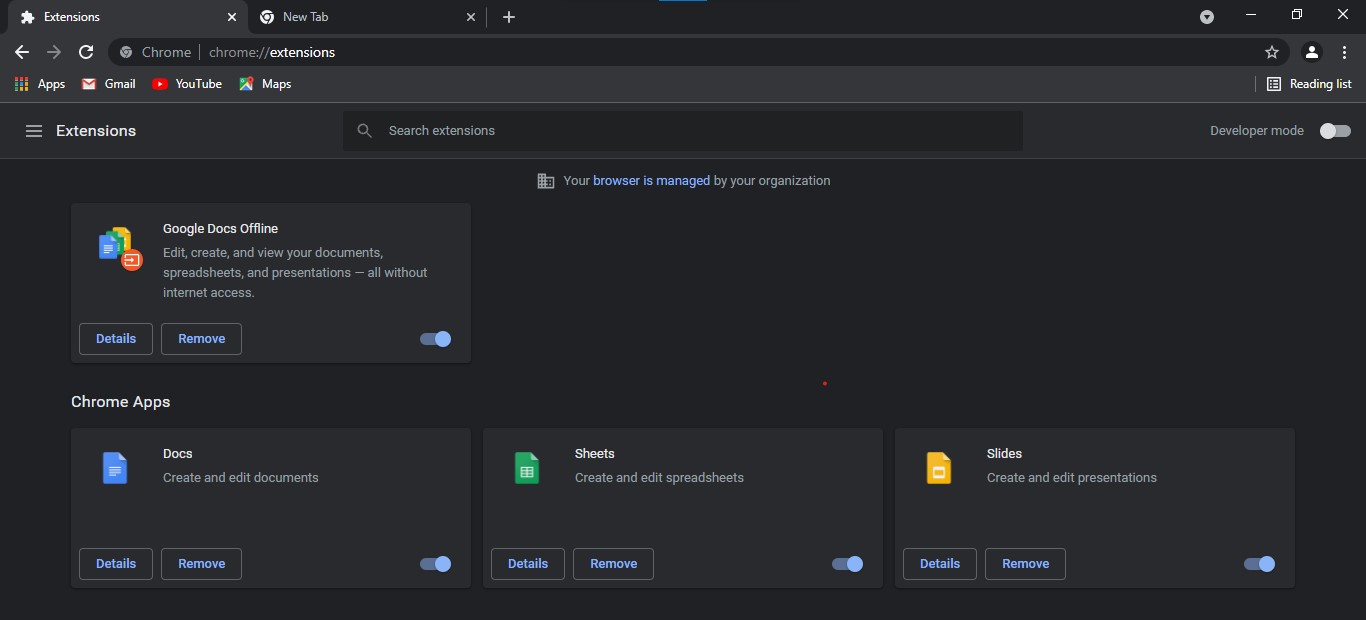The width and height of the screenshot is (1366, 620).
Task: Toggle off the Slides app
Action: pos(1260,564)
